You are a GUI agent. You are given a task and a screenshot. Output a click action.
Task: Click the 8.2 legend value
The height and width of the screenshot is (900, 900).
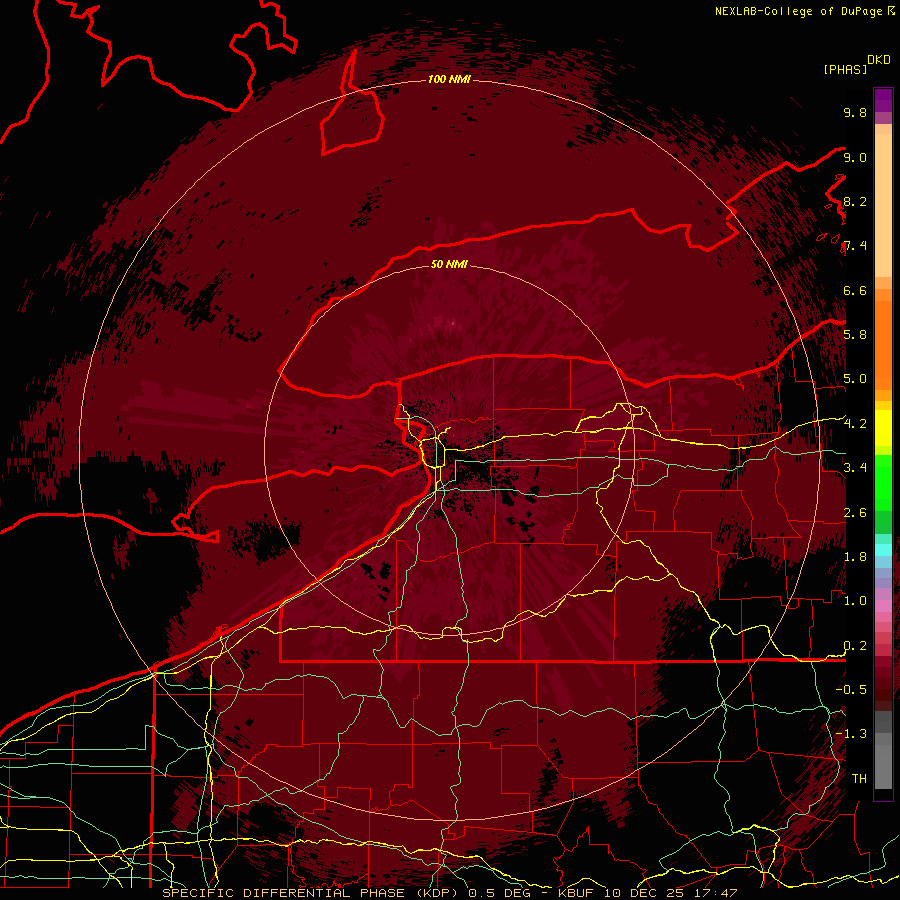click(x=855, y=201)
